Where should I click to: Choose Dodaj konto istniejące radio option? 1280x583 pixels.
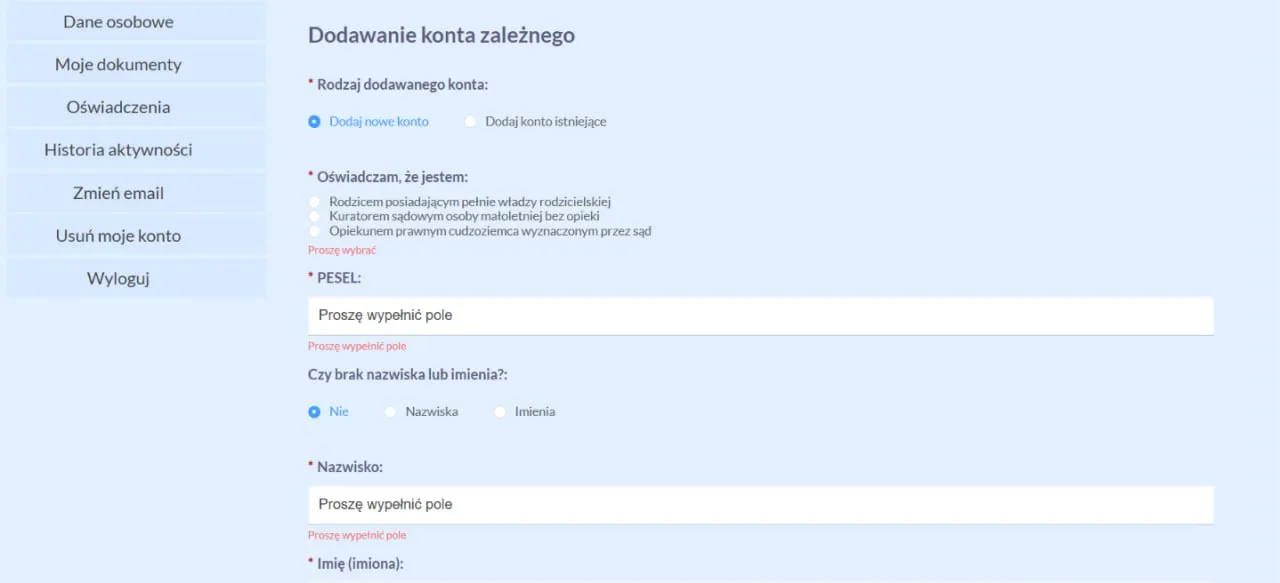[471, 121]
